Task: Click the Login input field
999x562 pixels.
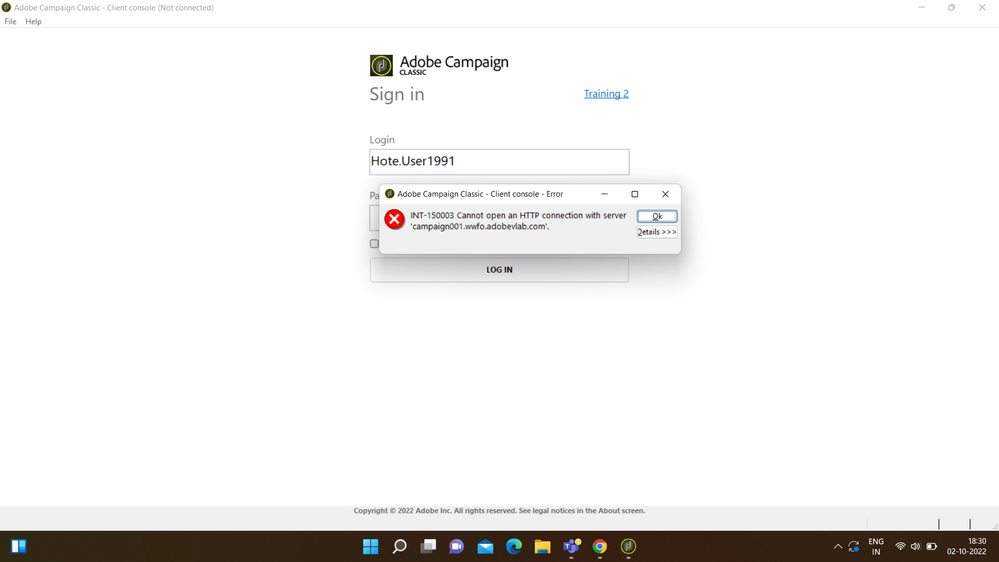Action: [499, 161]
